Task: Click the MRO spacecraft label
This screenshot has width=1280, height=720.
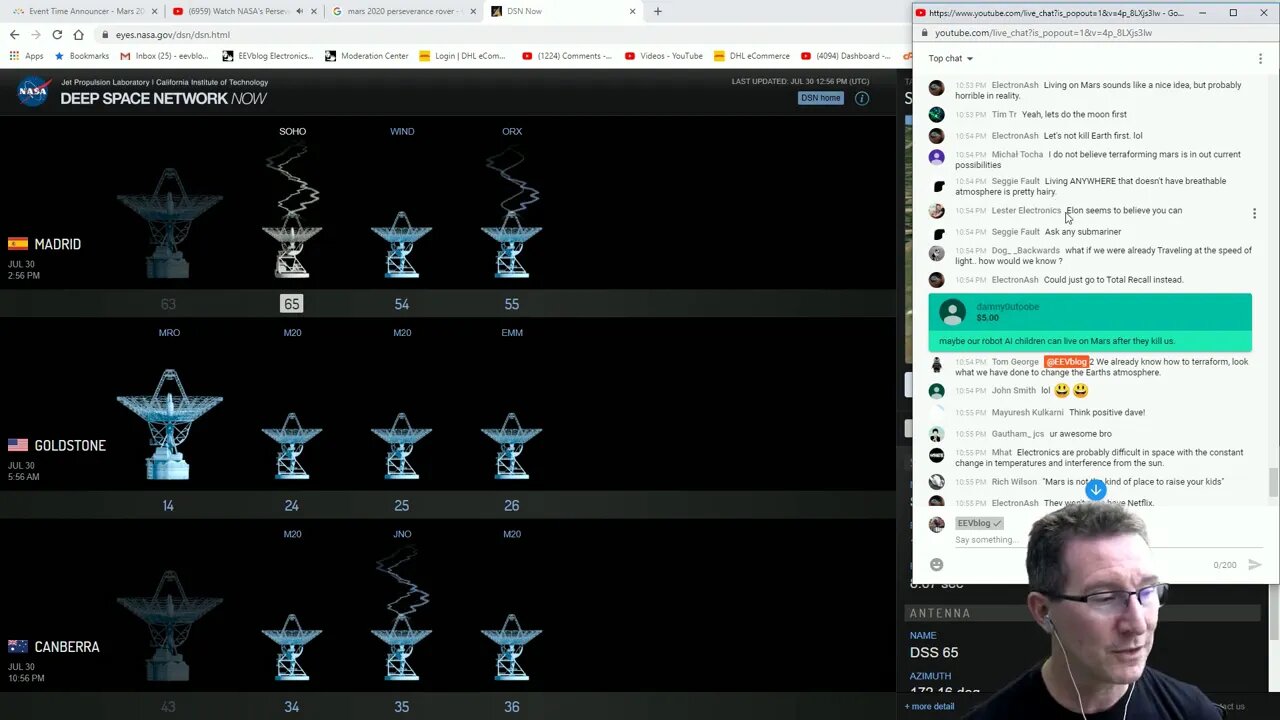Action: 169,332
